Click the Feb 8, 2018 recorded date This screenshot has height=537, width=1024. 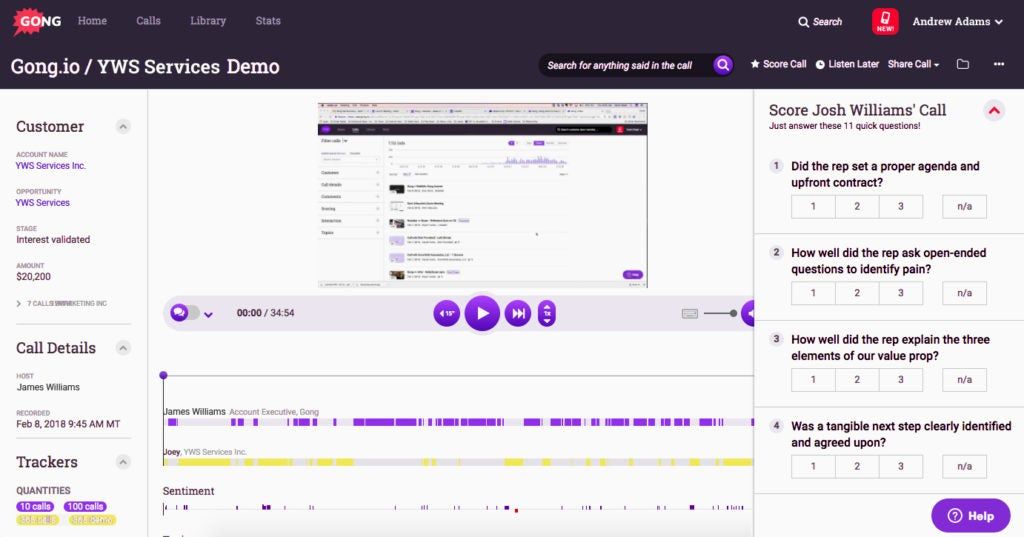click(68, 425)
